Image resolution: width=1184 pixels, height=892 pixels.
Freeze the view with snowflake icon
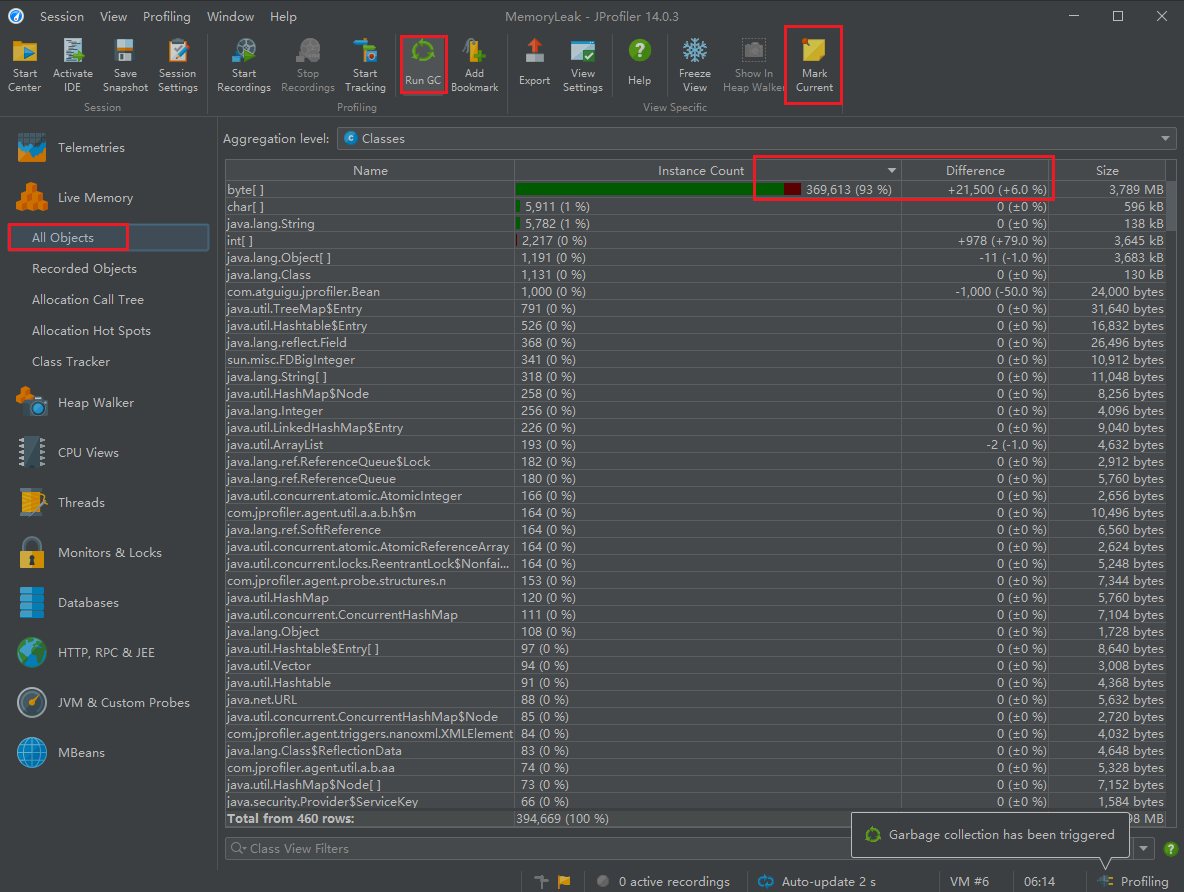click(x=695, y=66)
